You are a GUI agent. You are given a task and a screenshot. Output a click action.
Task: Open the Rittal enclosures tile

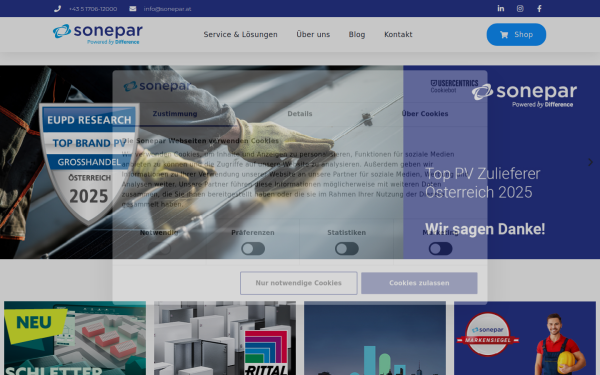pos(225,338)
